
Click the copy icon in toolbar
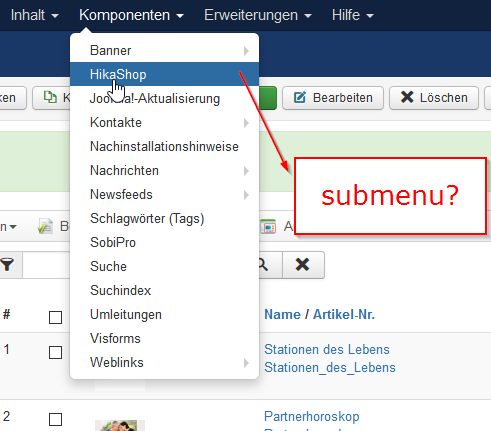(x=50, y=98)
